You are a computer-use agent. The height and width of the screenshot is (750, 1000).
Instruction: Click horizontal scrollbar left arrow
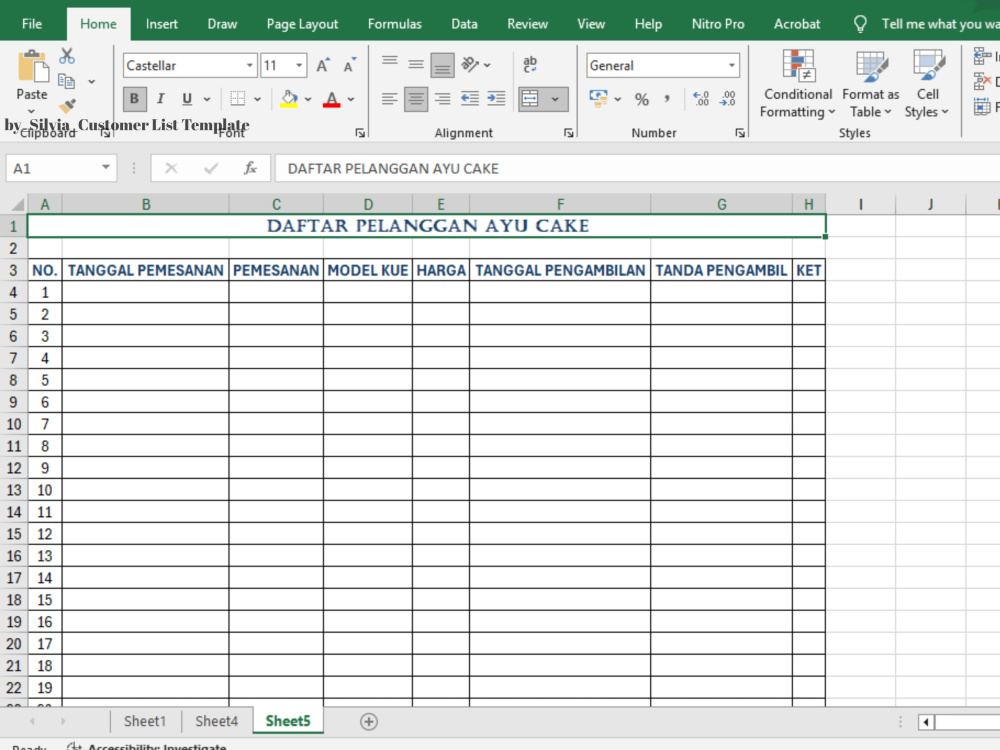(x=926, y=722)
